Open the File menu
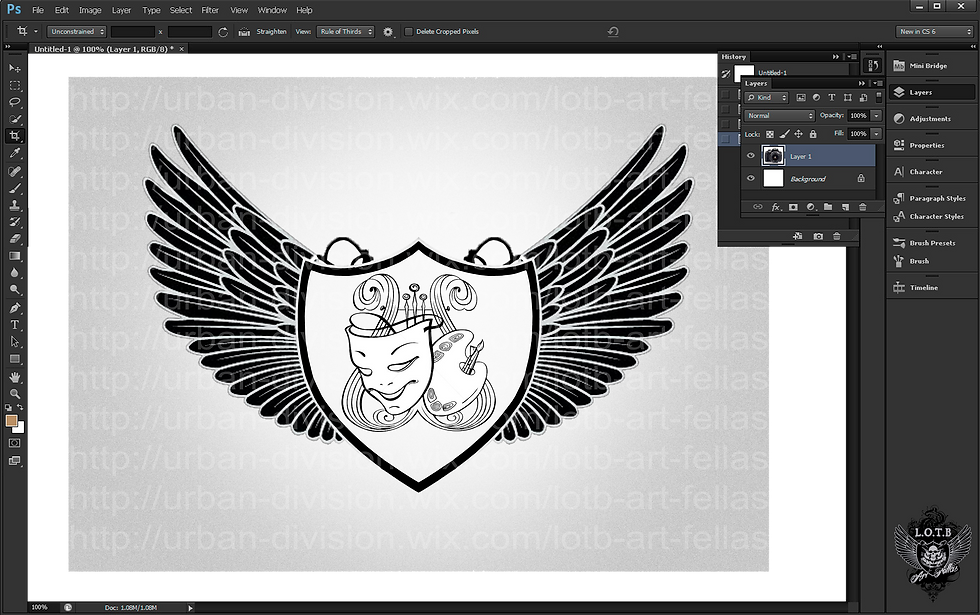Viewport: 980px width, 615px height. click(x=38, y=10)
